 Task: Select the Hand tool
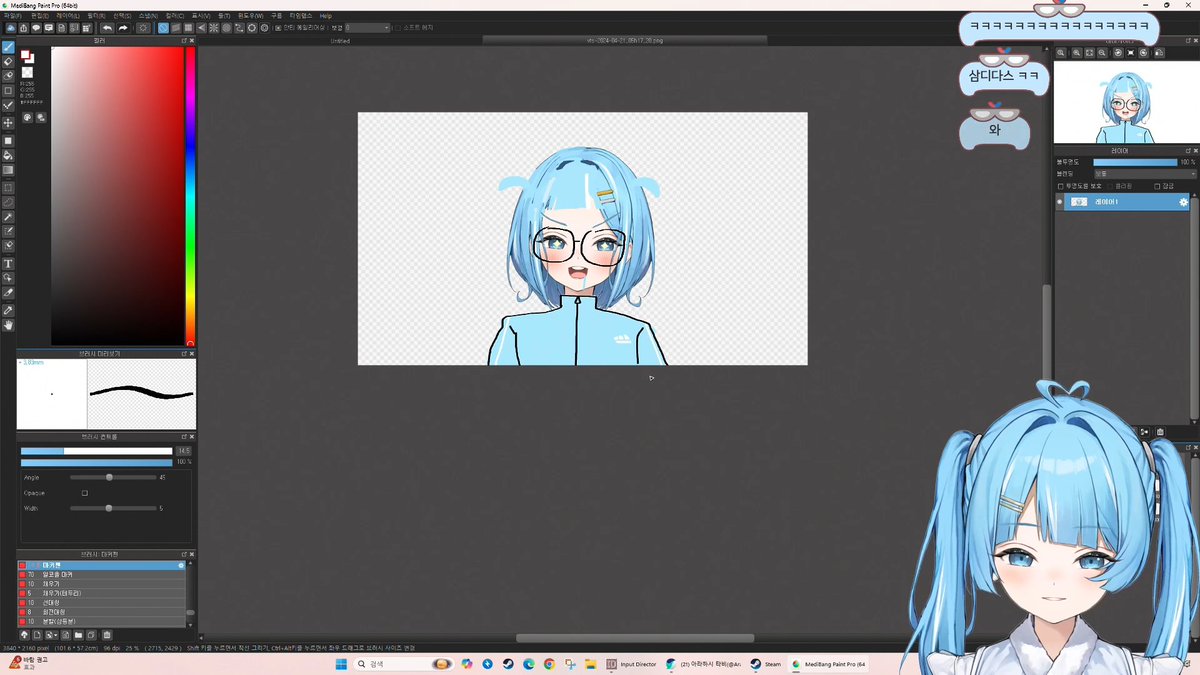(x=8, y=325)
